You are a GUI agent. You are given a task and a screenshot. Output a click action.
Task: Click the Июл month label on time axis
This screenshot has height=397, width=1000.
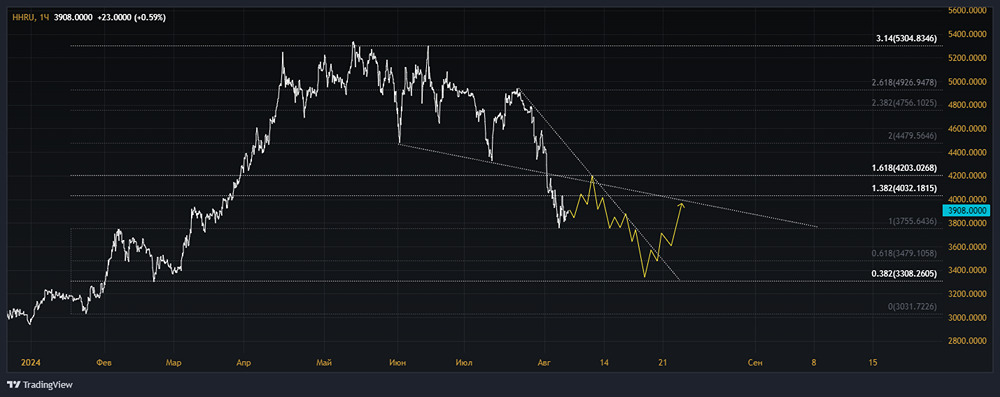coord(465,363)
